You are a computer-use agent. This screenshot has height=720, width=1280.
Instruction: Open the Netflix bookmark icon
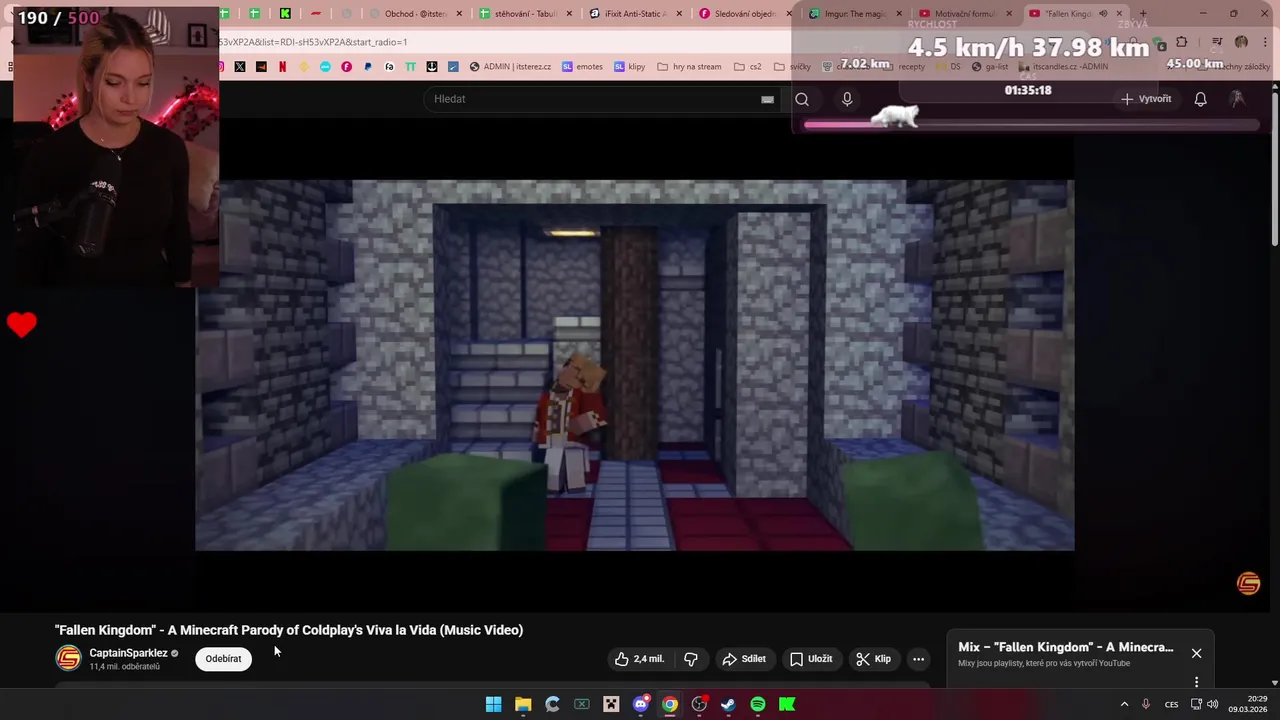pyautogui.click(x=282, y=67)
